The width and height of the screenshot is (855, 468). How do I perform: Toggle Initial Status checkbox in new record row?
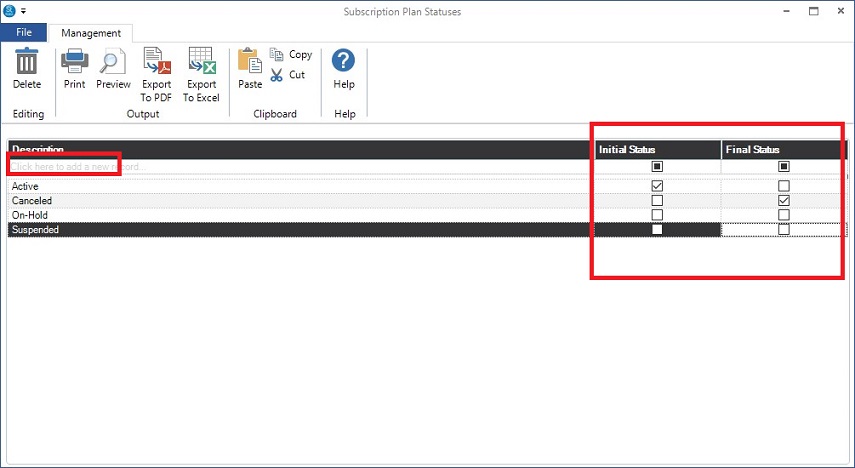(x=657, y=166)
